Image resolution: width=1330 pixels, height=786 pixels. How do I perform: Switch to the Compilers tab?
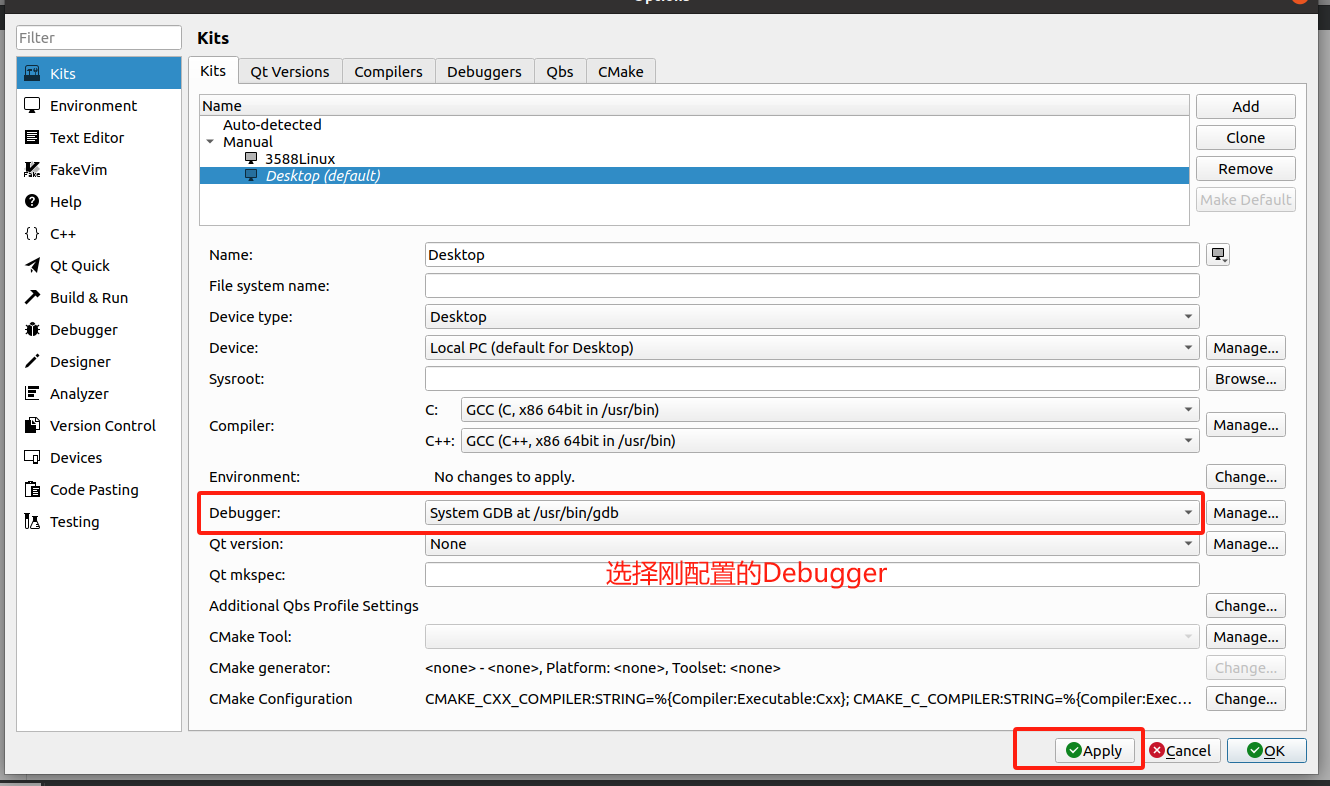pos(388,71)
